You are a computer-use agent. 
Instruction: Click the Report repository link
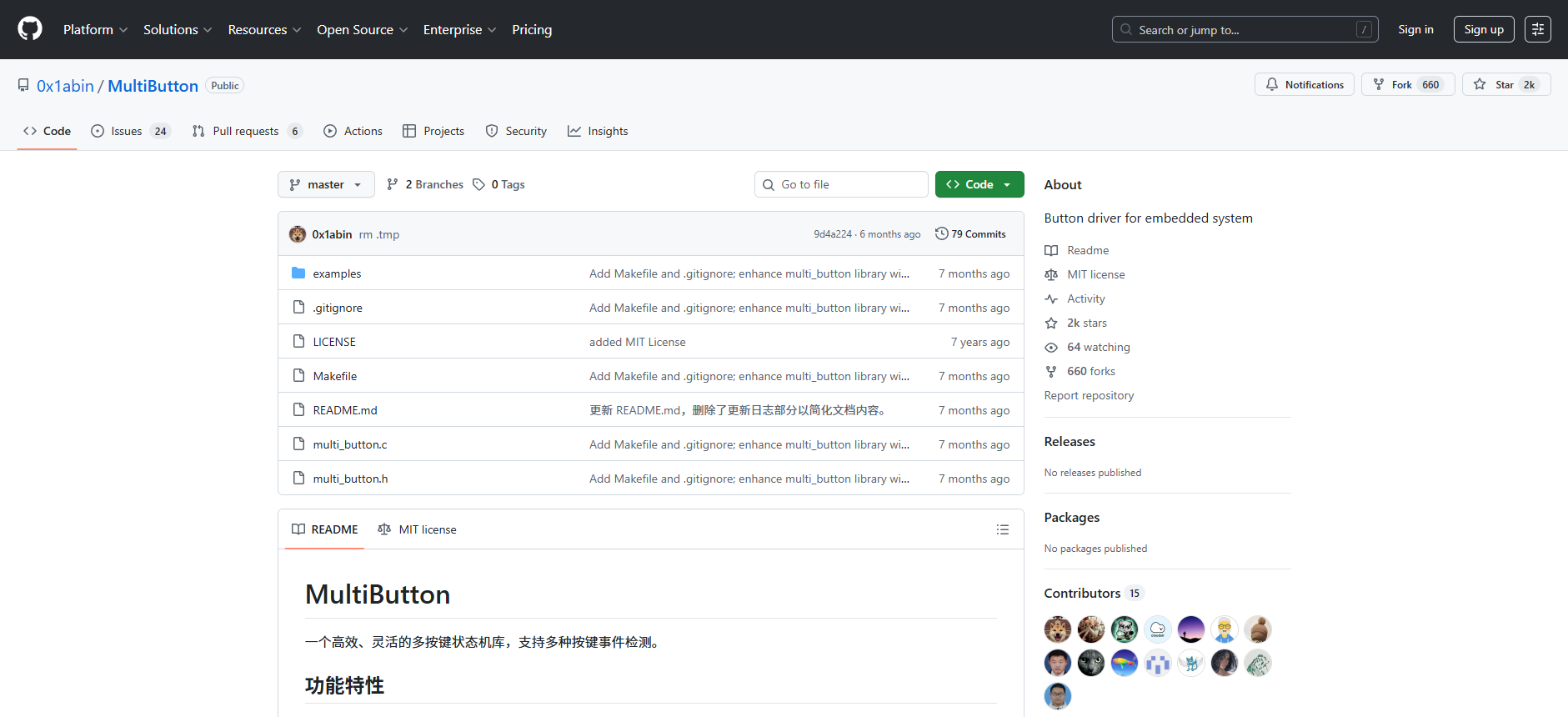[1089, 395]
